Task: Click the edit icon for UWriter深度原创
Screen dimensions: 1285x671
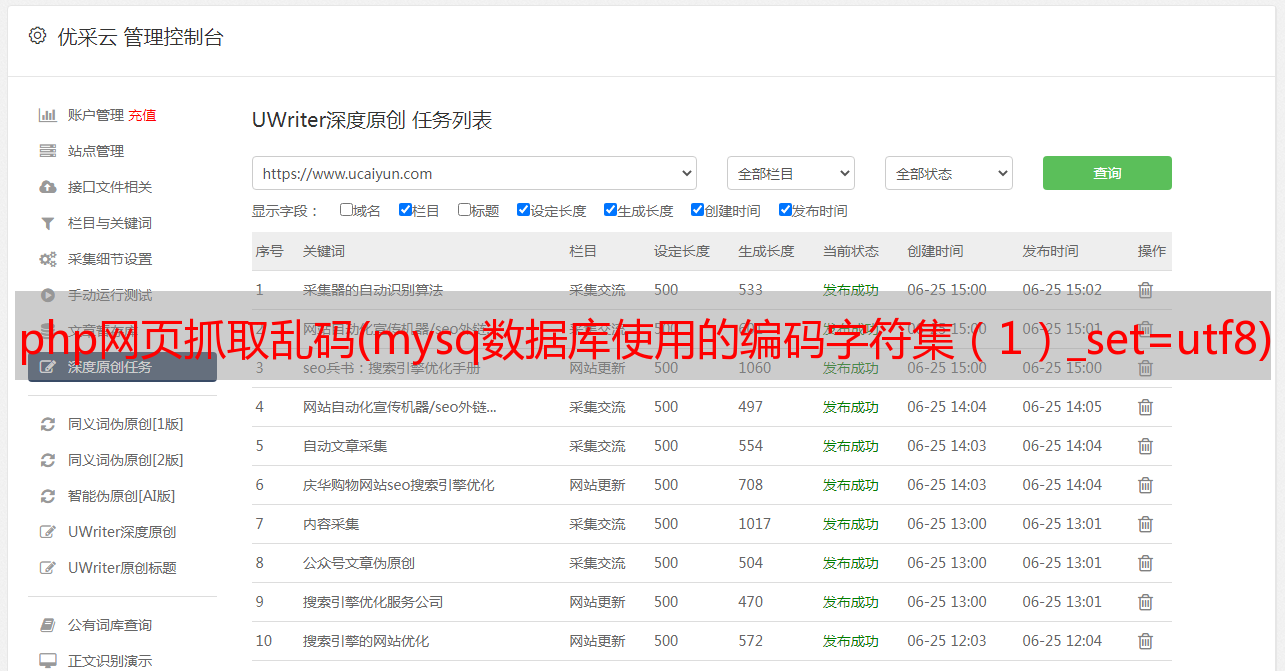Action: click(47, 532)
